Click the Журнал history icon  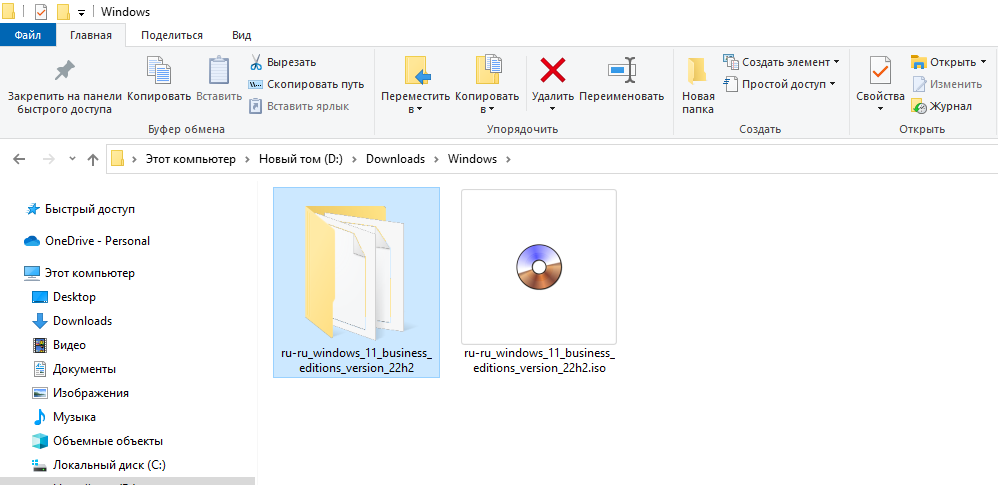click(x=919, y=106)
